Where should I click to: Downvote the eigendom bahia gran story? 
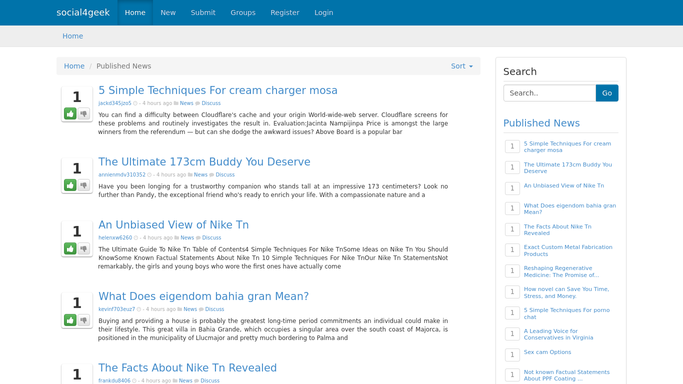[84, 320]
